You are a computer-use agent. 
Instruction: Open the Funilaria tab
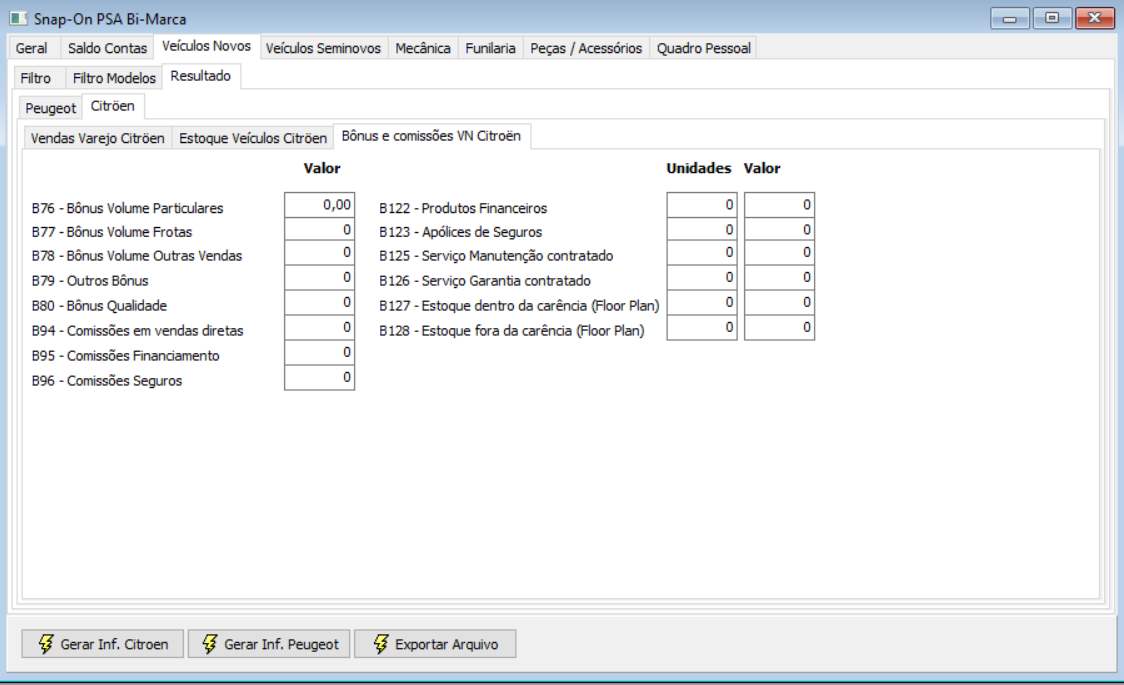click(490, 48)
